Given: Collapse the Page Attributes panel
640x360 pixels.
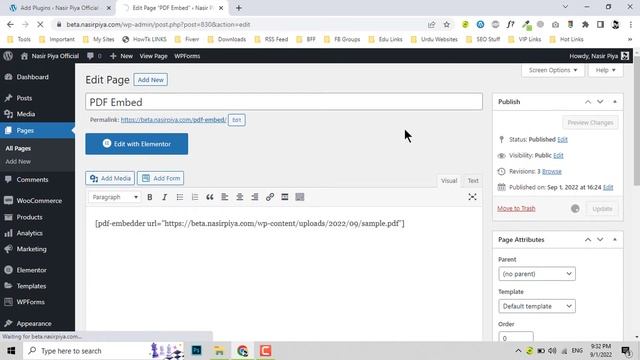Looking at the screenshot, I should tap(615, 240).
